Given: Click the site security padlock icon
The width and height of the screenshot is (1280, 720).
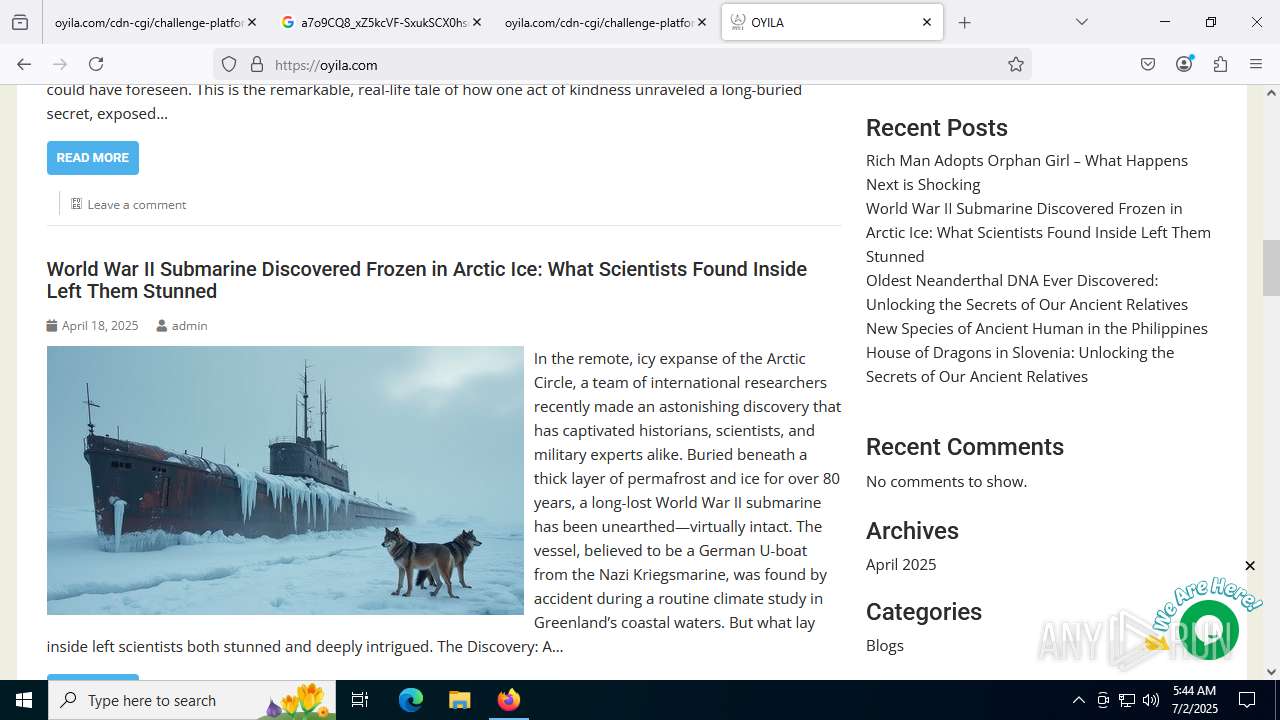Looking at the screenshot, I should (x=257, y=64).
